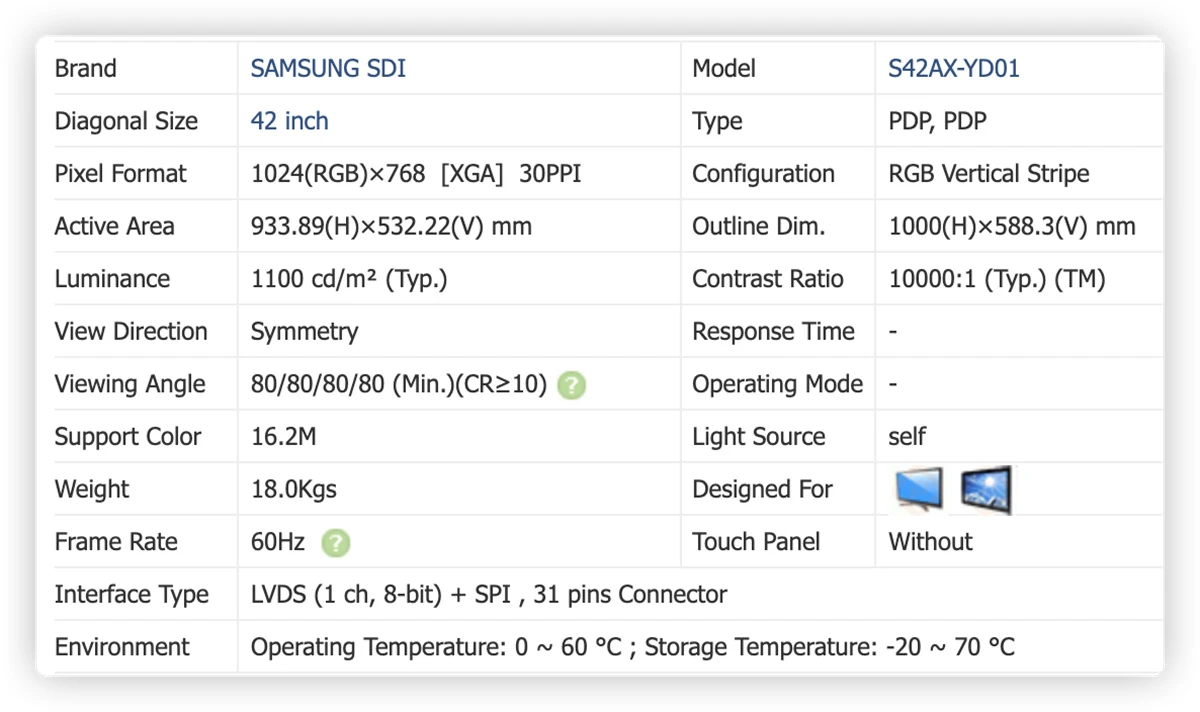Click the help icon next to 60Hz
Image resolution: width=1200 pixels, height=712 pixels.
pyautogui.click(x=336, y=543)
